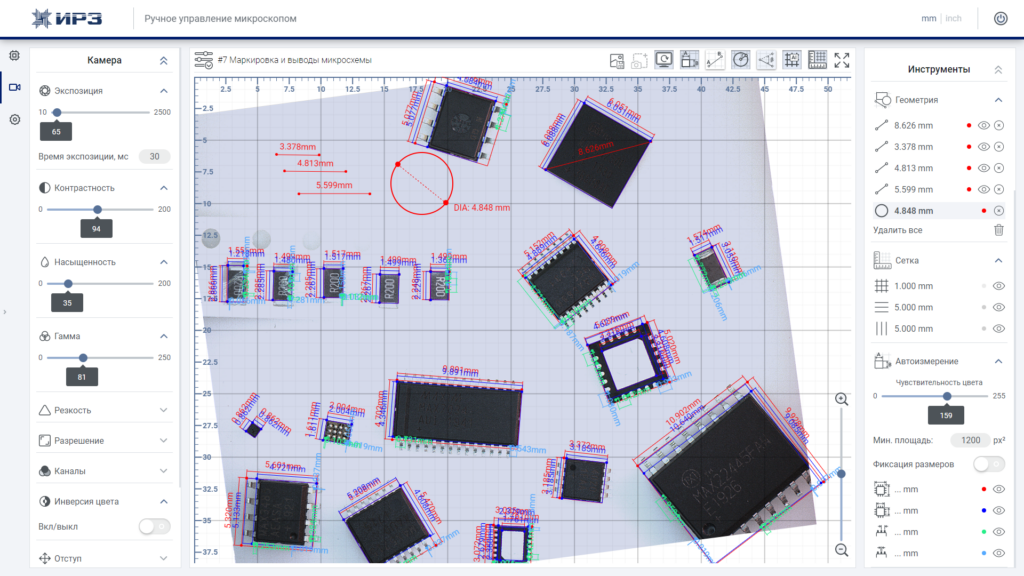Collapse the Геометрия section
The height and width of the screenshot is (576, 1024).
tap(999, 100)
